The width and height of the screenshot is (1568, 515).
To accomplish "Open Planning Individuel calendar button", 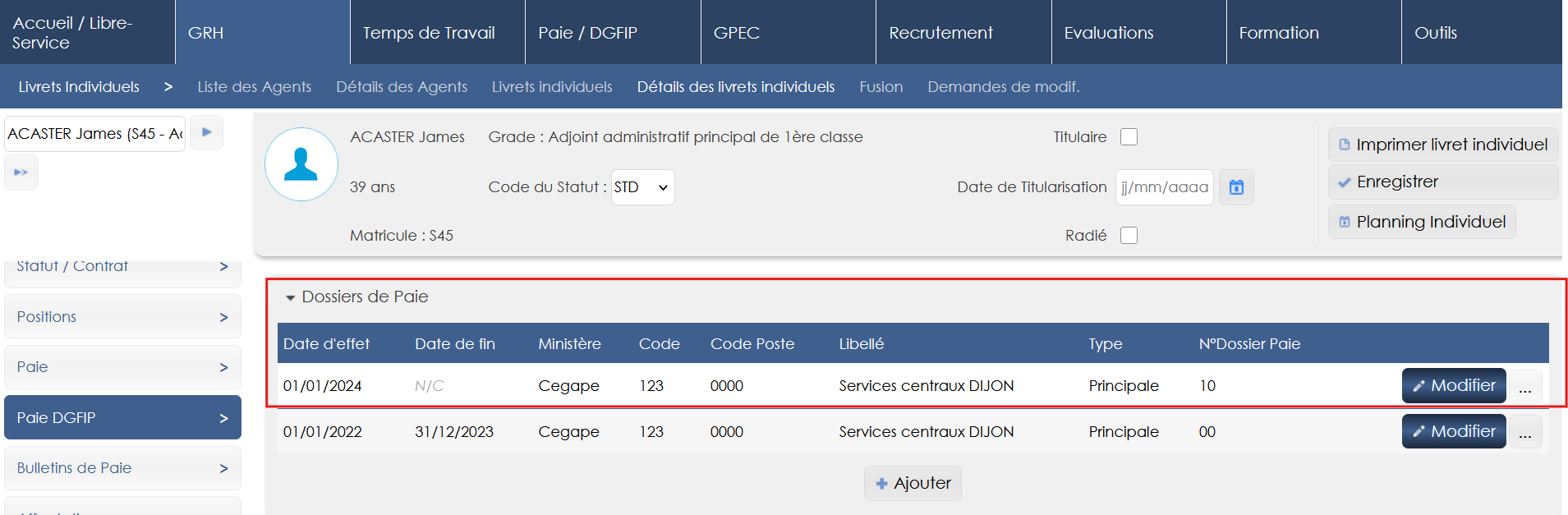I will (1422, 222).
